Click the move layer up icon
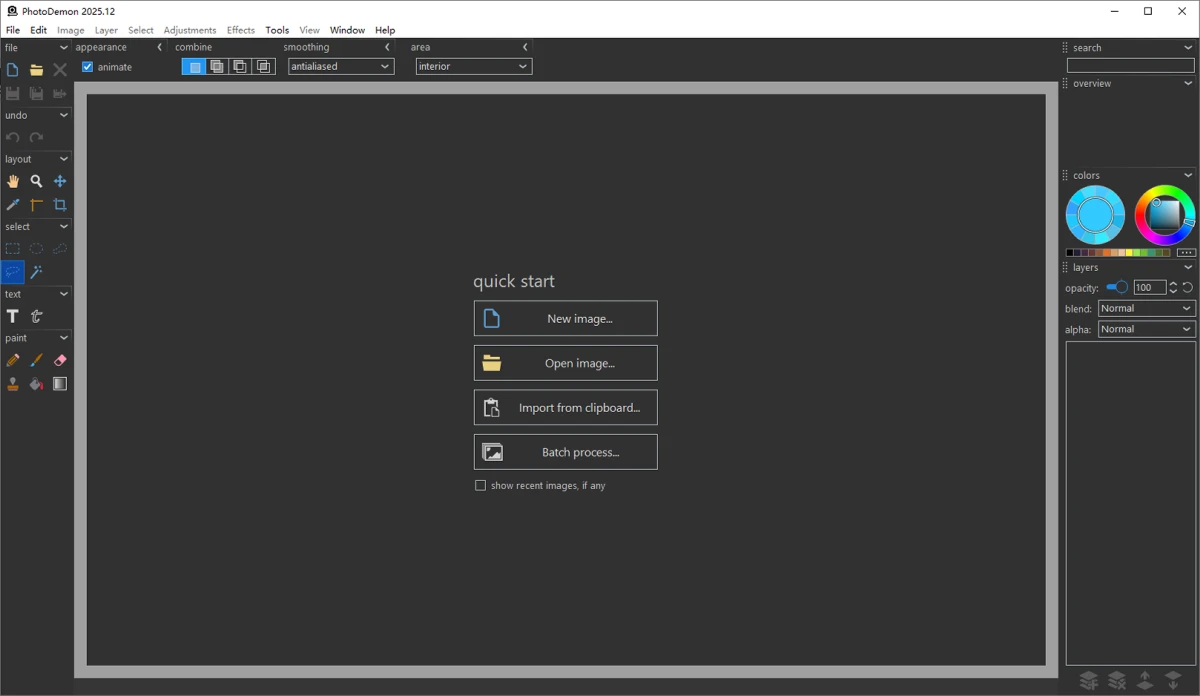Image resolution: width=1200 pixels, height=696 pixels. click(x=1145, y=681)
